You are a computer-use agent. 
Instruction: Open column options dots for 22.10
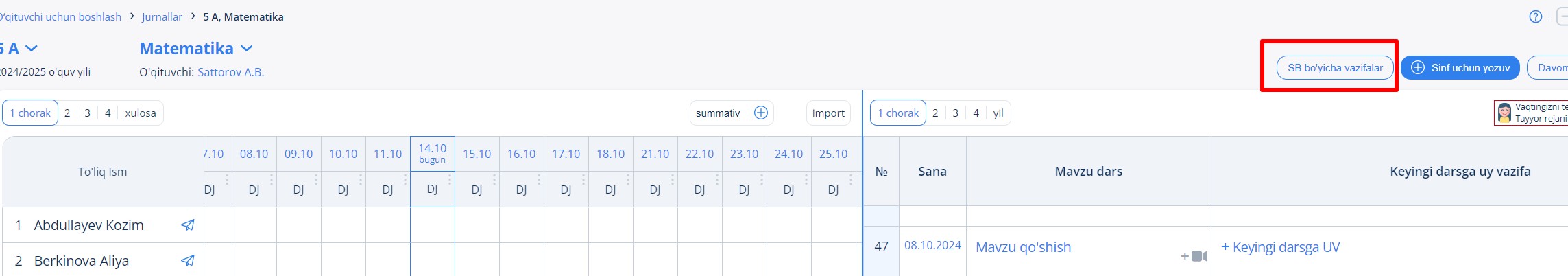click(717, 180)
